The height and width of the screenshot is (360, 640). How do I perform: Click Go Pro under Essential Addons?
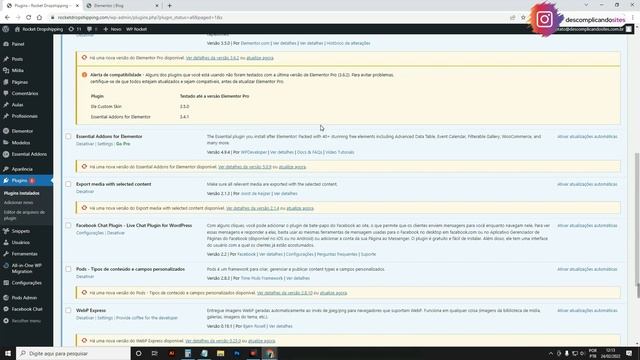(123, 144)
